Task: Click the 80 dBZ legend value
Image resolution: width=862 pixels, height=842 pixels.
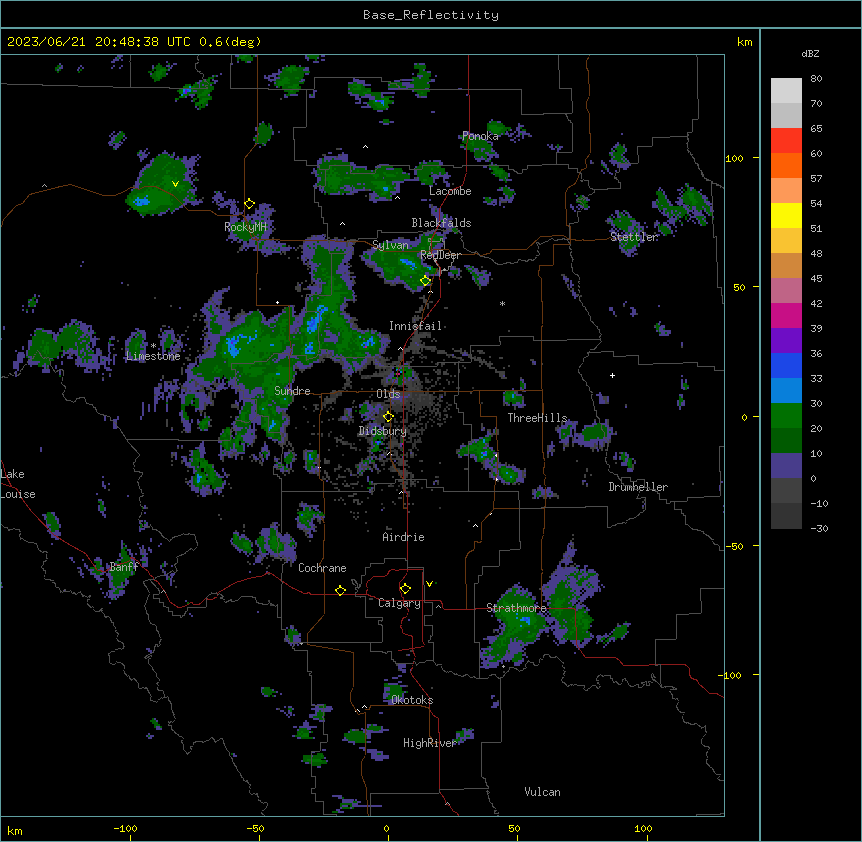Action: (x=816, y=79)
